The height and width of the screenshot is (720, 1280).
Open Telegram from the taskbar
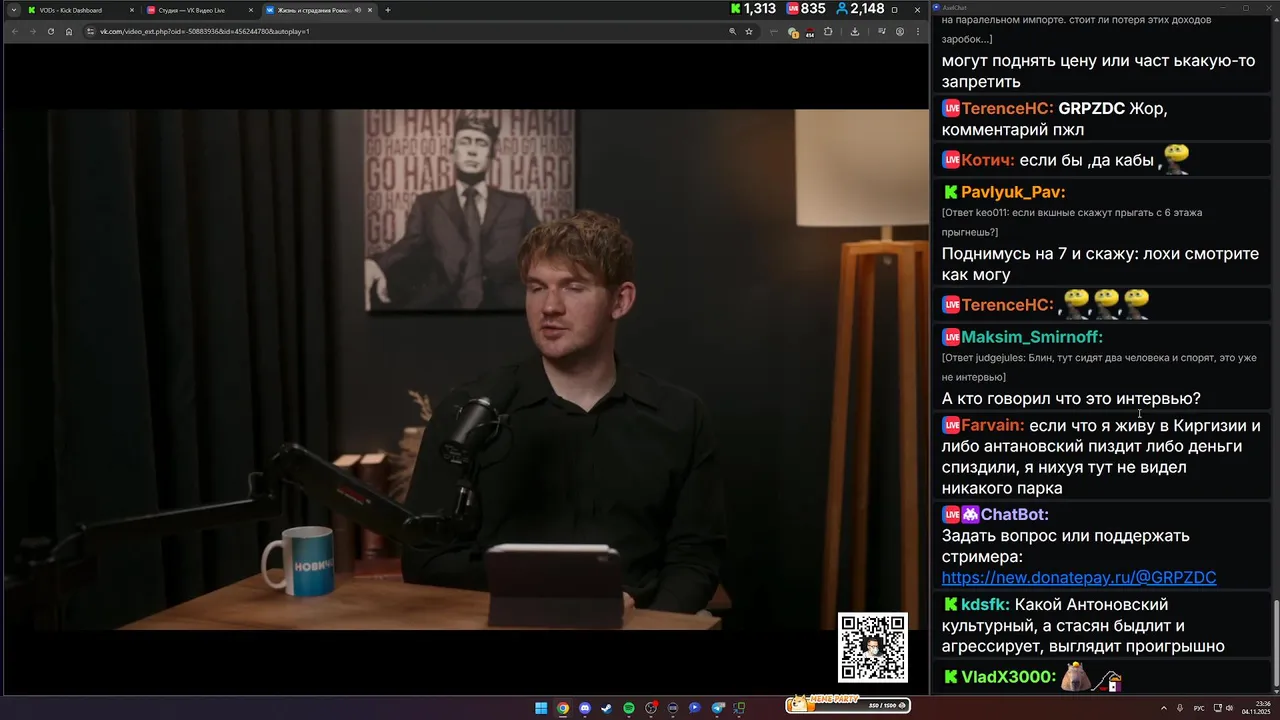[717, 708]
